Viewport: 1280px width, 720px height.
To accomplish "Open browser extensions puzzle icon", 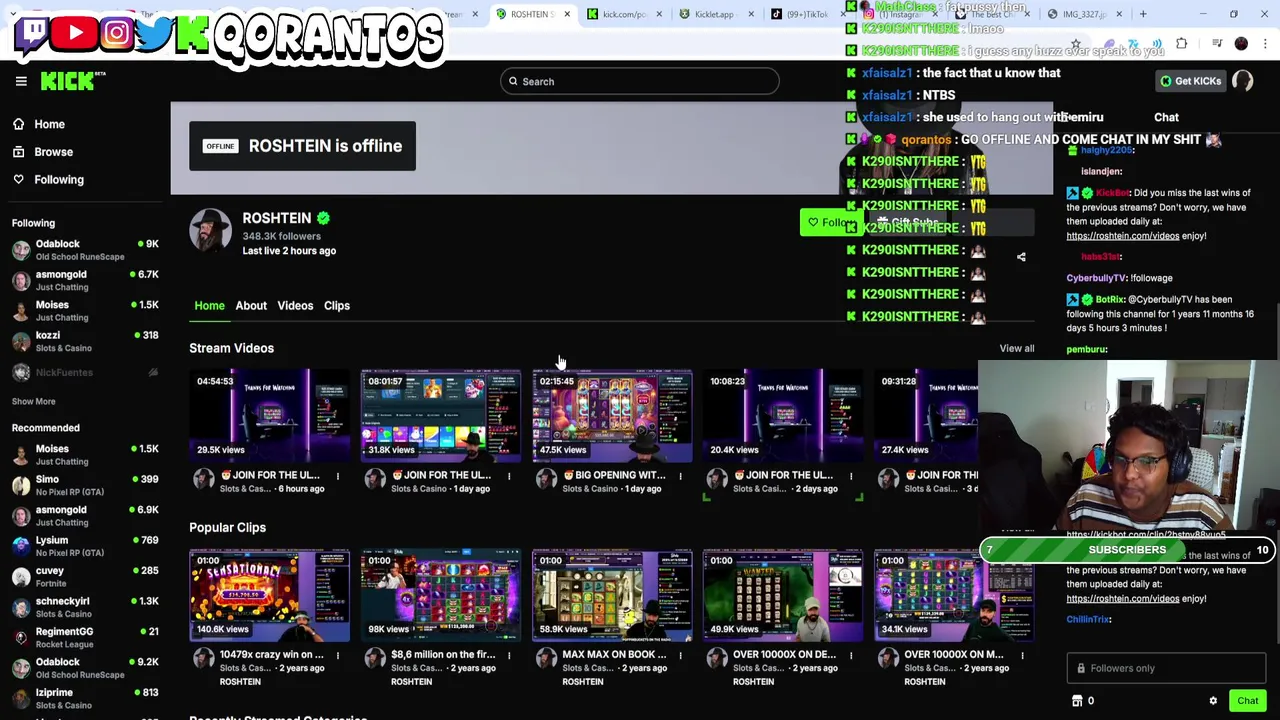I will pos(1182,44).
